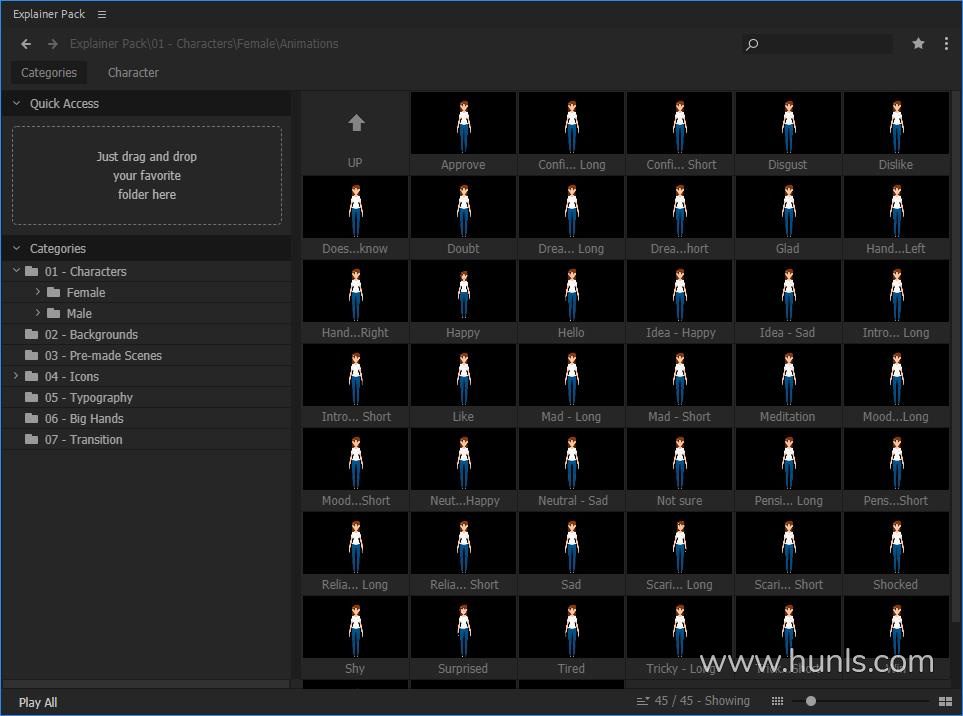This screenshot has height=716, width=963.
Task: Click the Play All button
Action: pyautogui.click(x=38, y=702)
